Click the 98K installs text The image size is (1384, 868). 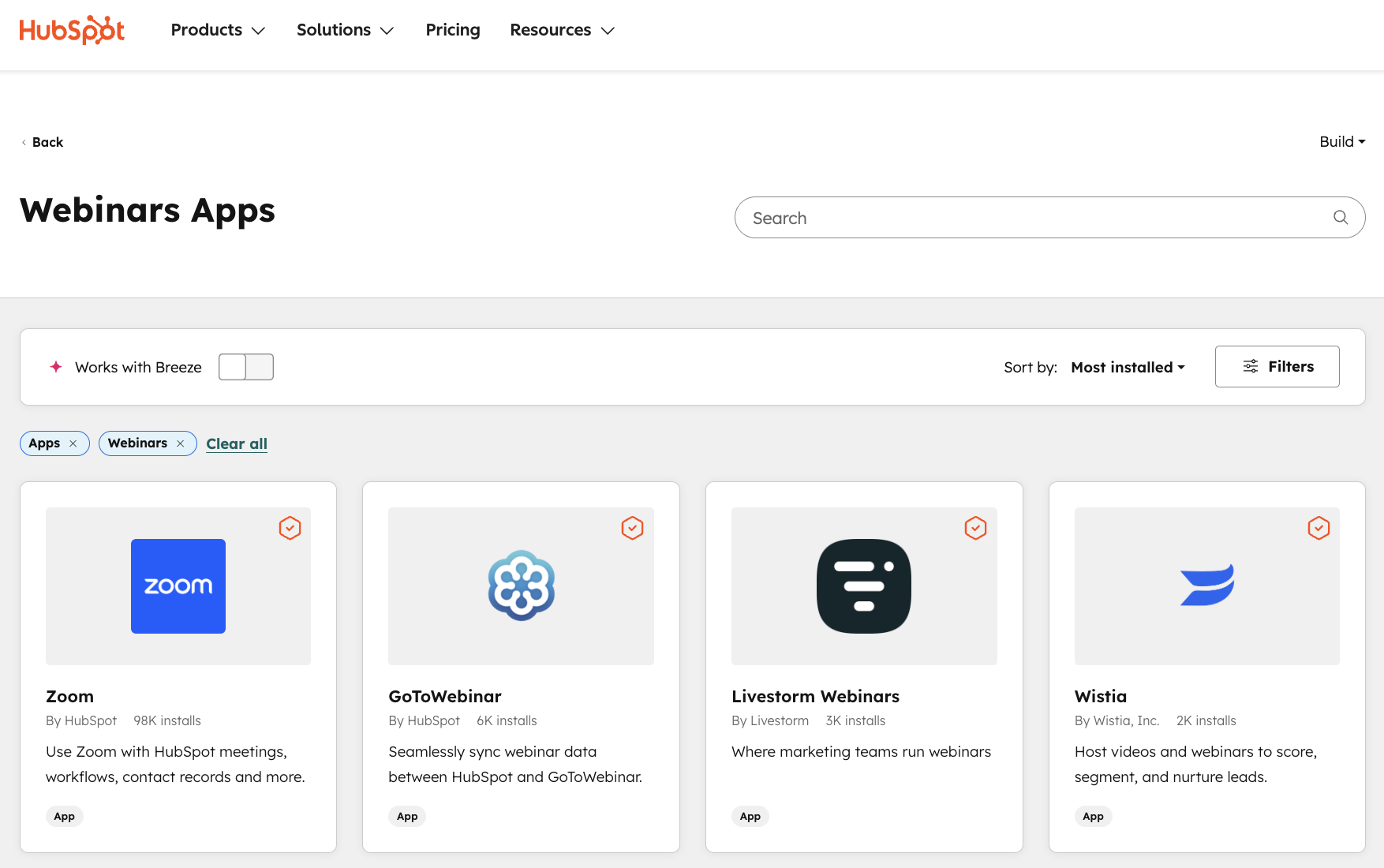tap(167, 721)
